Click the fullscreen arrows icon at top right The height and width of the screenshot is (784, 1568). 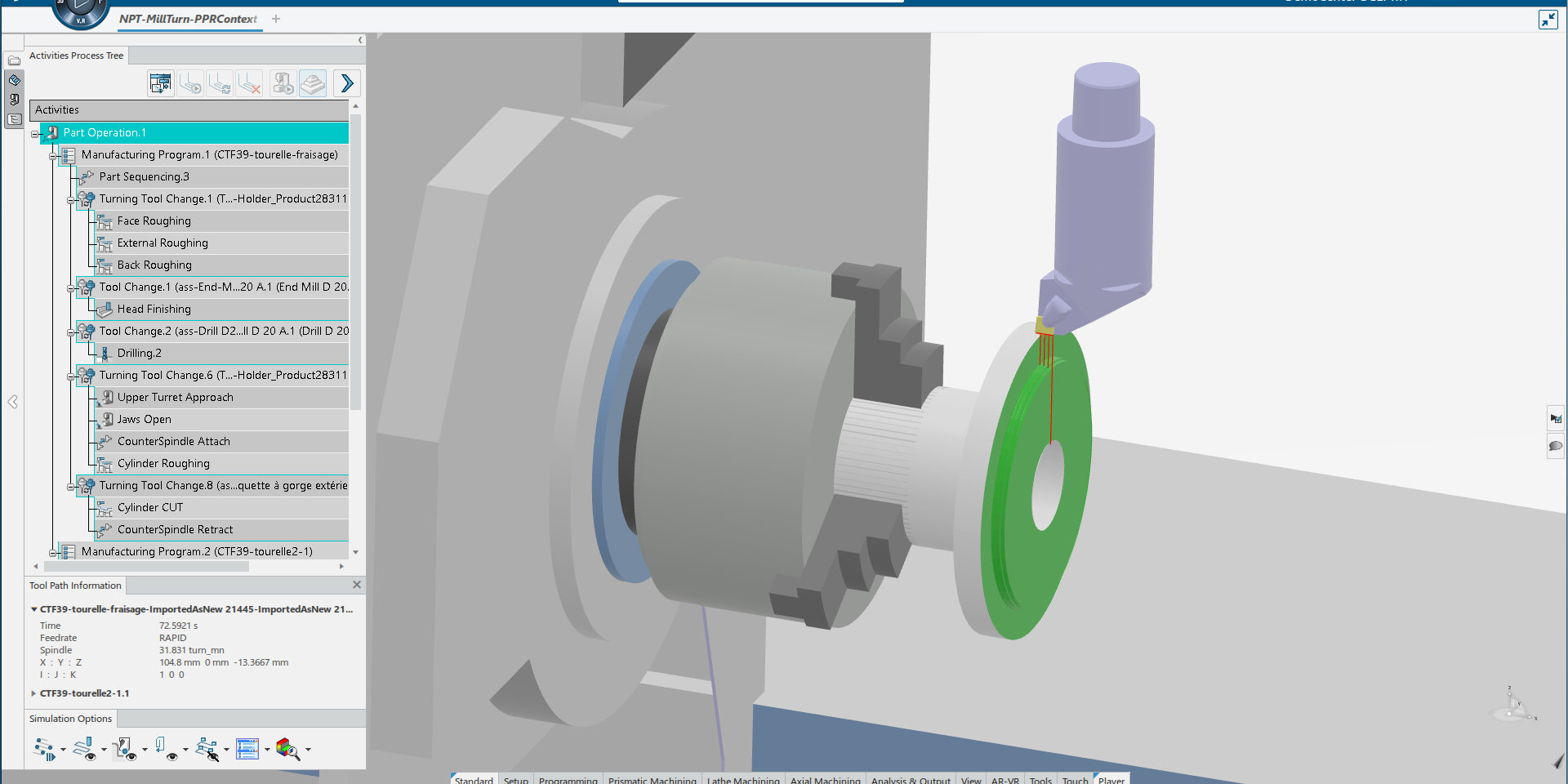click(1548, 20)
